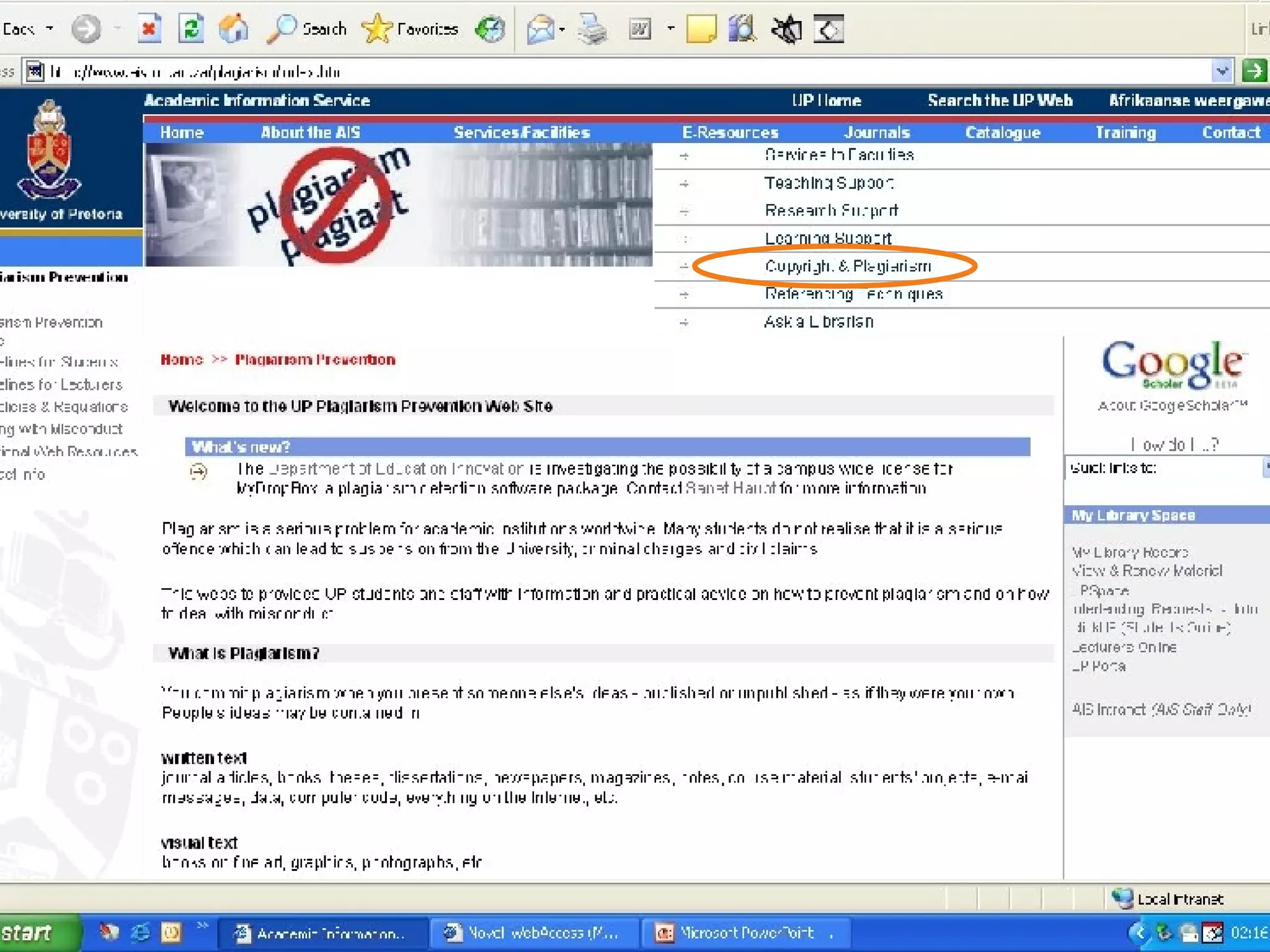Open the Mail button dropdown arrow

point(562,29)
